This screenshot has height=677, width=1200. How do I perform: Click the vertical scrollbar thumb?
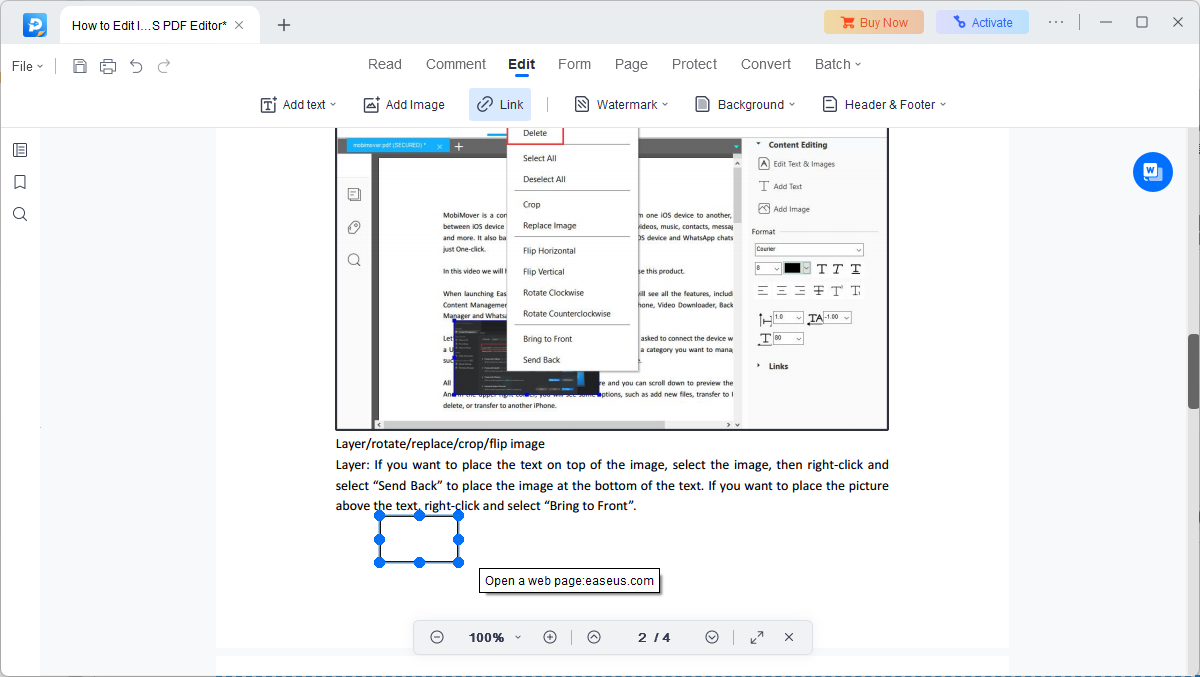[x=1193, y=371]
